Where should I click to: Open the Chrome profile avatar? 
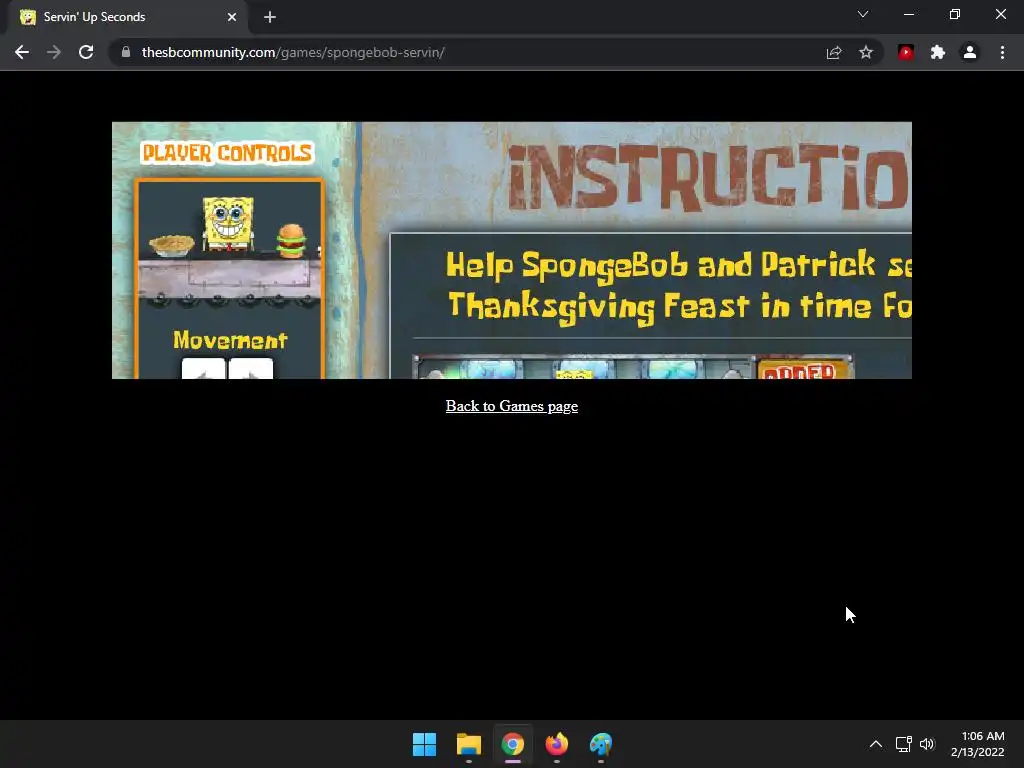tap(970, 52)
